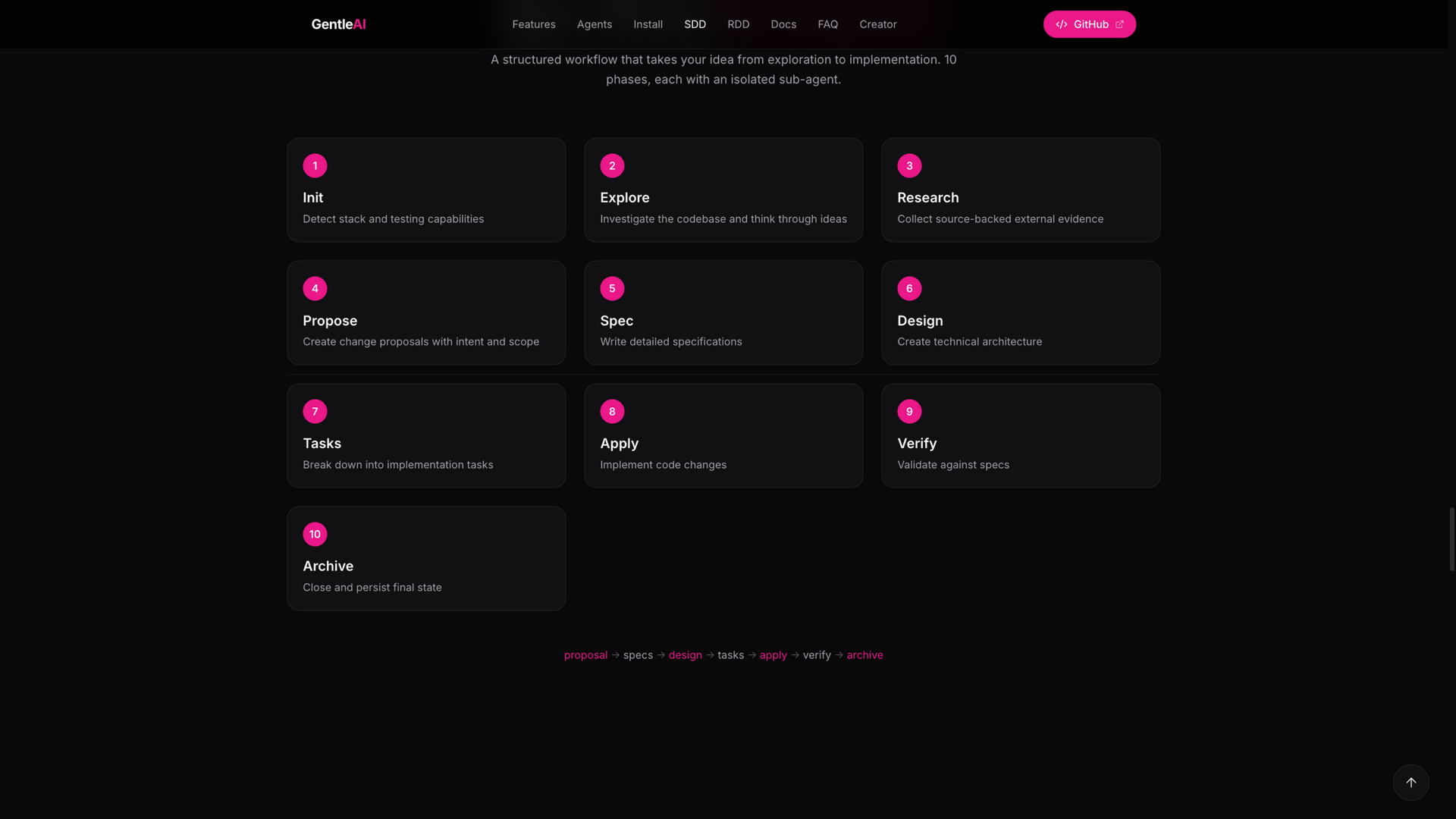1456x819 pixels.
Task: Open the Creator nav link
Action: [878, 24]
